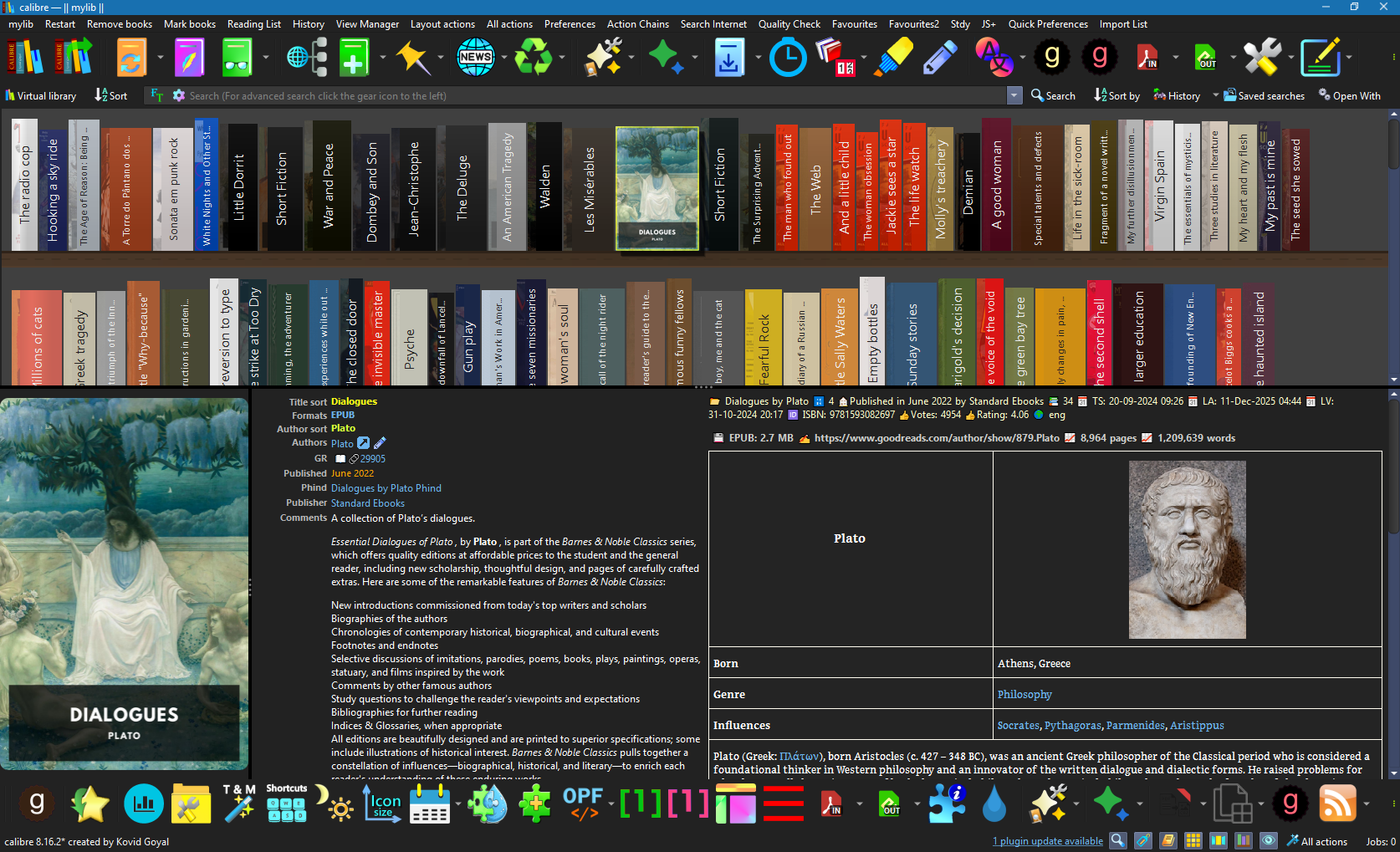Click the yellow highlighter icon
The width and height of the screenshot is (1400, 852).
click(892, 58)
